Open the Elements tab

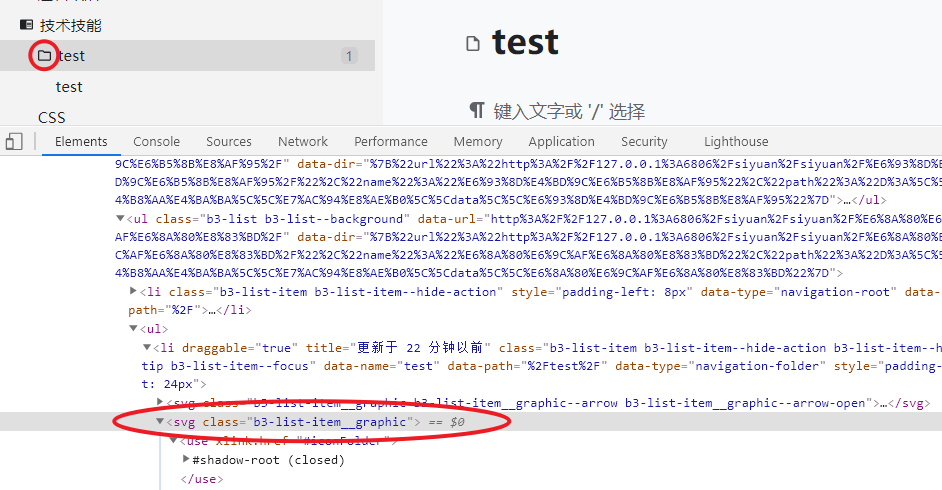point(81,141)
